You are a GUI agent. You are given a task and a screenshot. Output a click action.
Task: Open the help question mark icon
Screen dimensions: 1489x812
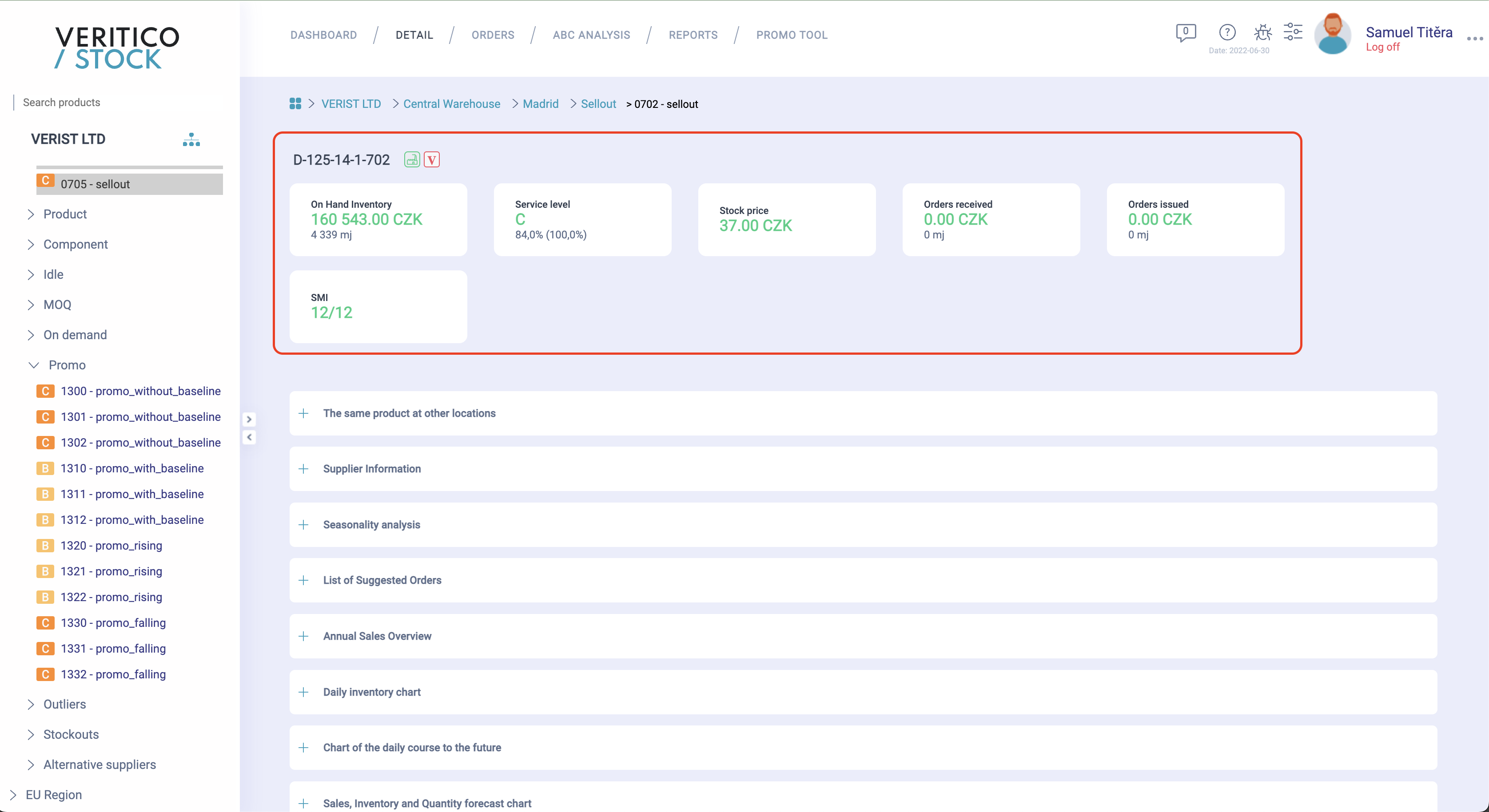coord(1226,32)
